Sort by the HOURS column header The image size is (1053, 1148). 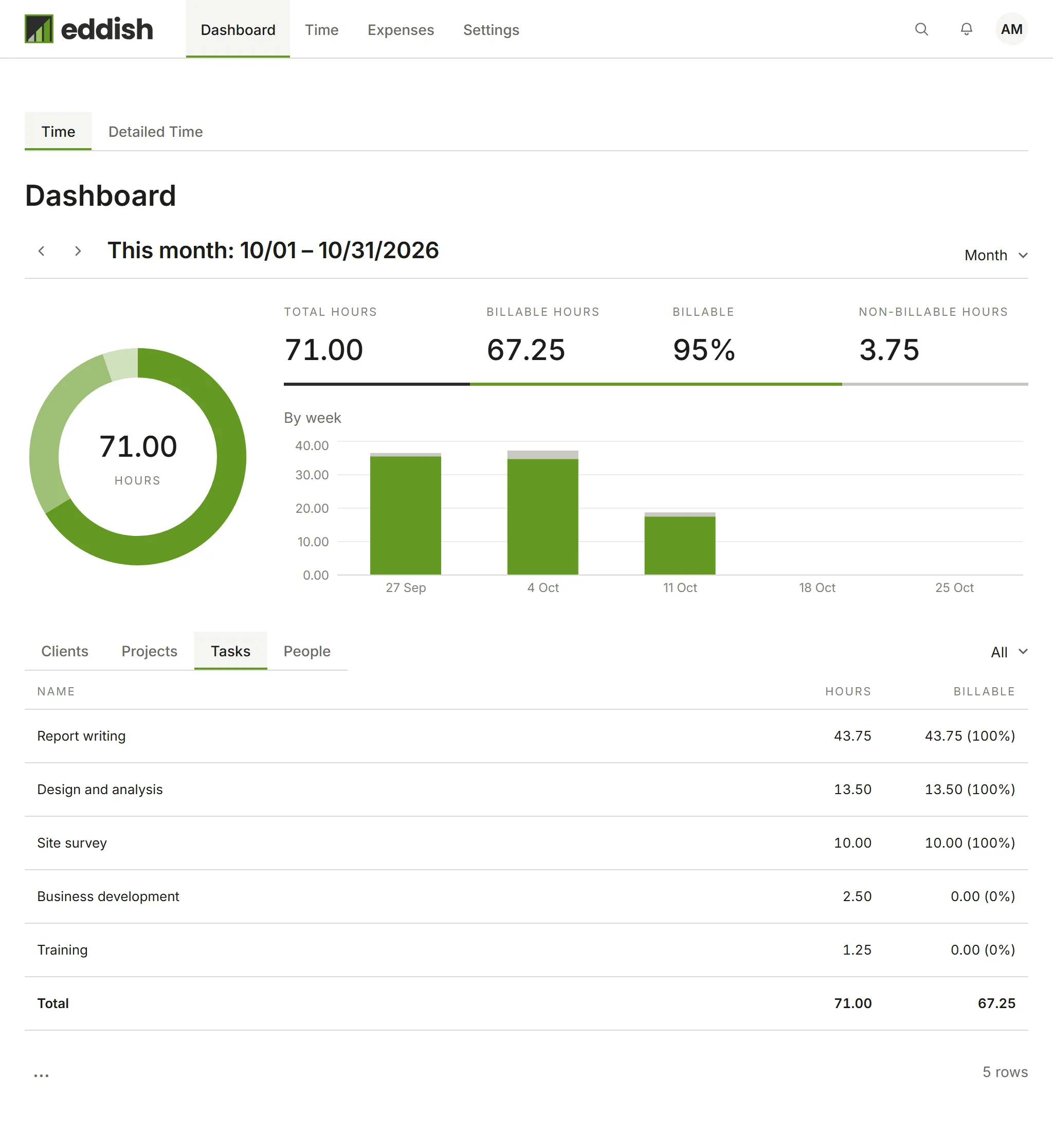pyautogui.click(x=848, y=691)
